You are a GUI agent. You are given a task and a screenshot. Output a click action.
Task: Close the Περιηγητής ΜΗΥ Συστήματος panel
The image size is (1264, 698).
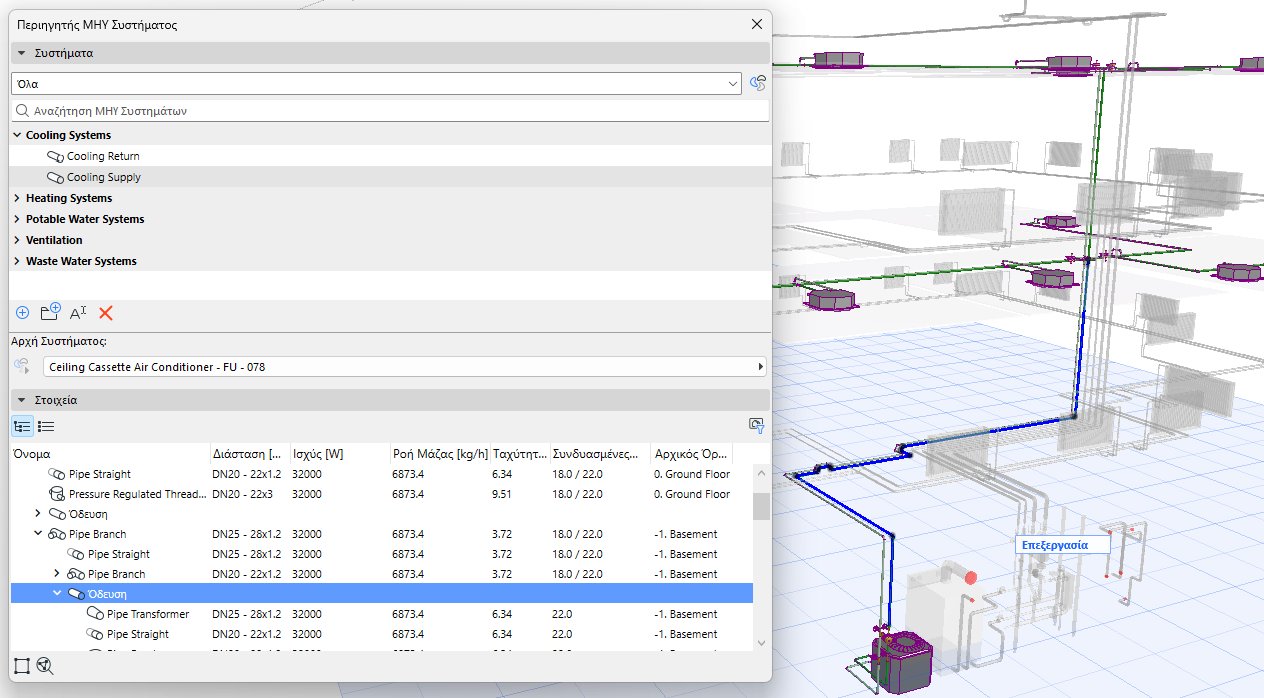pos(756,24)
